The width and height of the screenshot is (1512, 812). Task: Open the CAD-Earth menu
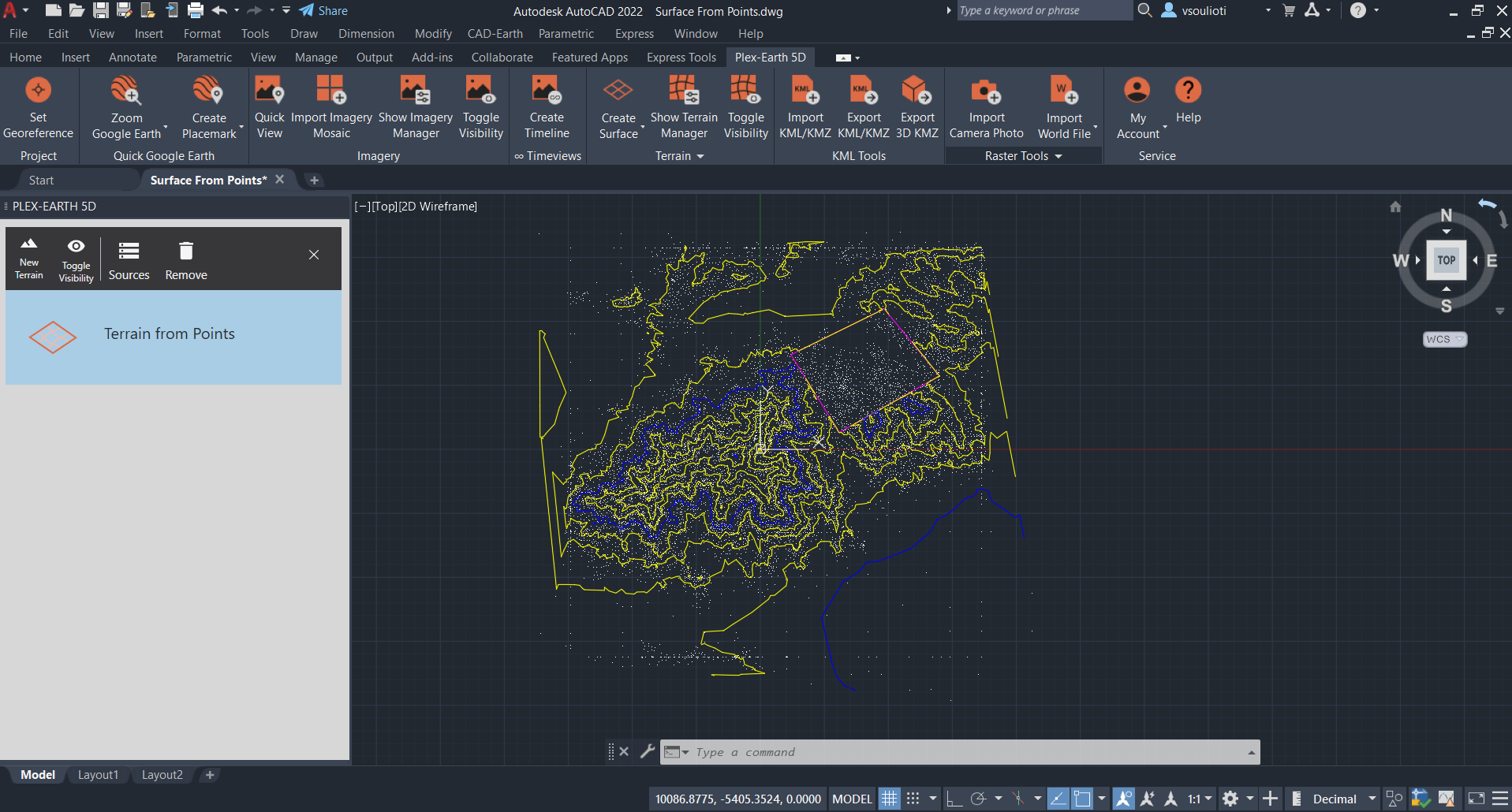pyautogui.click(x=495, y=34)
